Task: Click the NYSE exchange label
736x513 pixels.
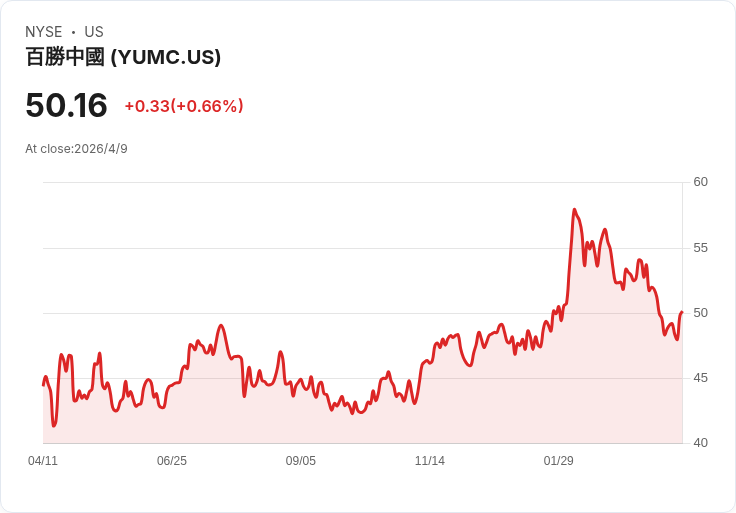Action: 44,32
